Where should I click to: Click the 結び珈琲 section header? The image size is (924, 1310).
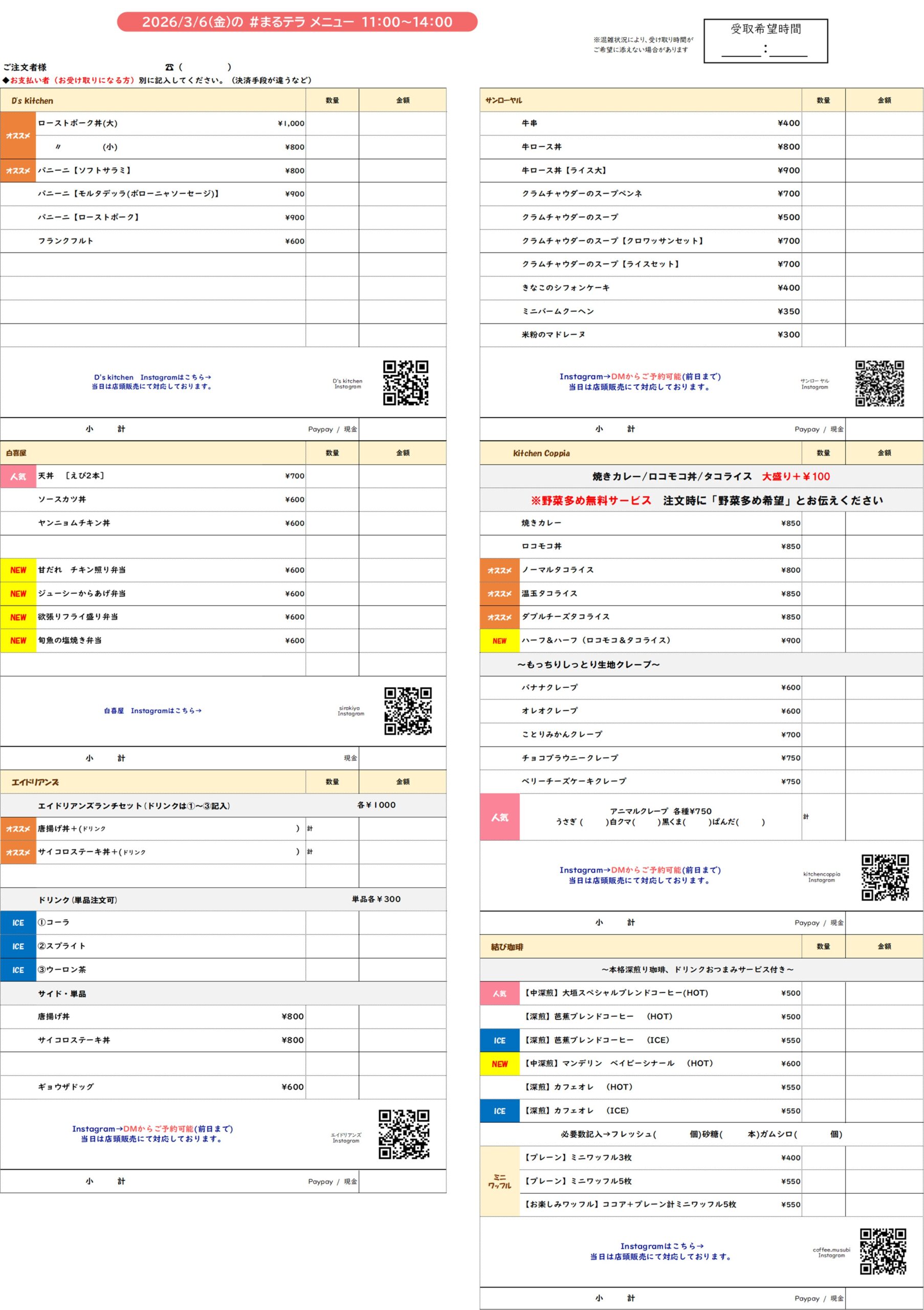pos(507,947)
